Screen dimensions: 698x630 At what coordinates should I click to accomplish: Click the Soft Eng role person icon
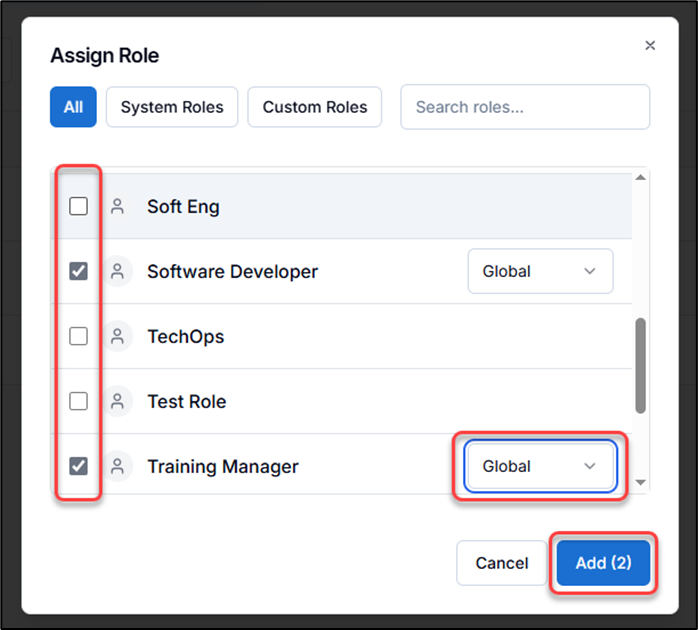coord(118,207)
